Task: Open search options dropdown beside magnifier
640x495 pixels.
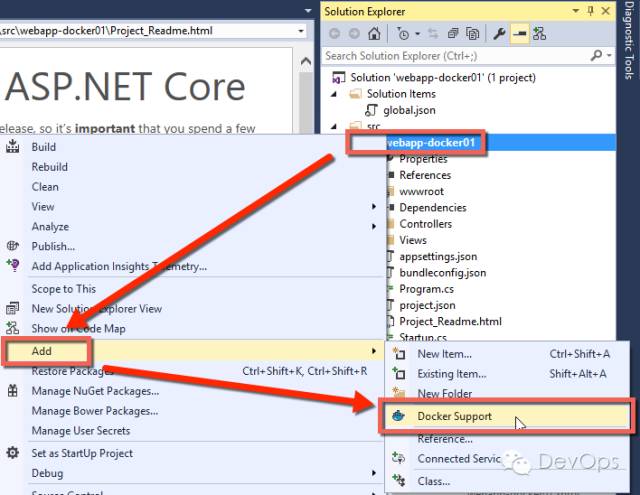Action: click(609, 55)
